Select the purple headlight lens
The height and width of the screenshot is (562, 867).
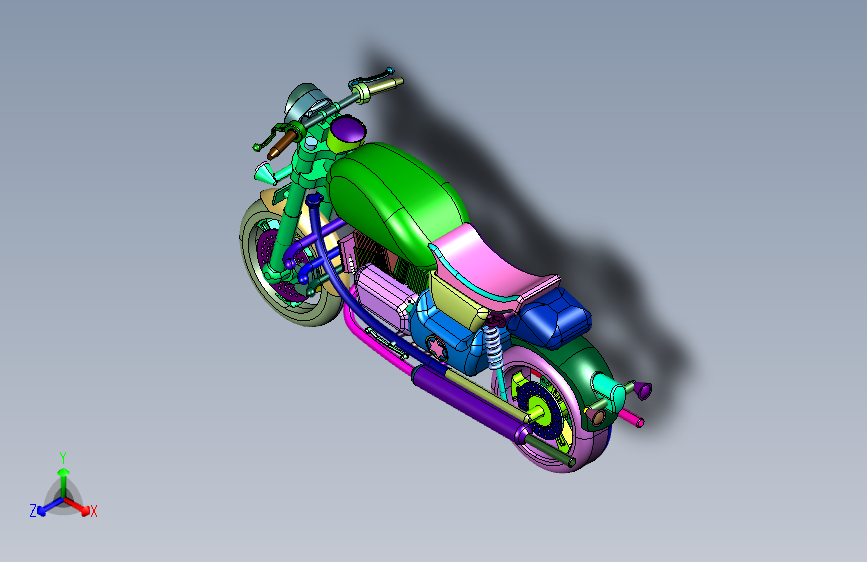coord(349,129)
